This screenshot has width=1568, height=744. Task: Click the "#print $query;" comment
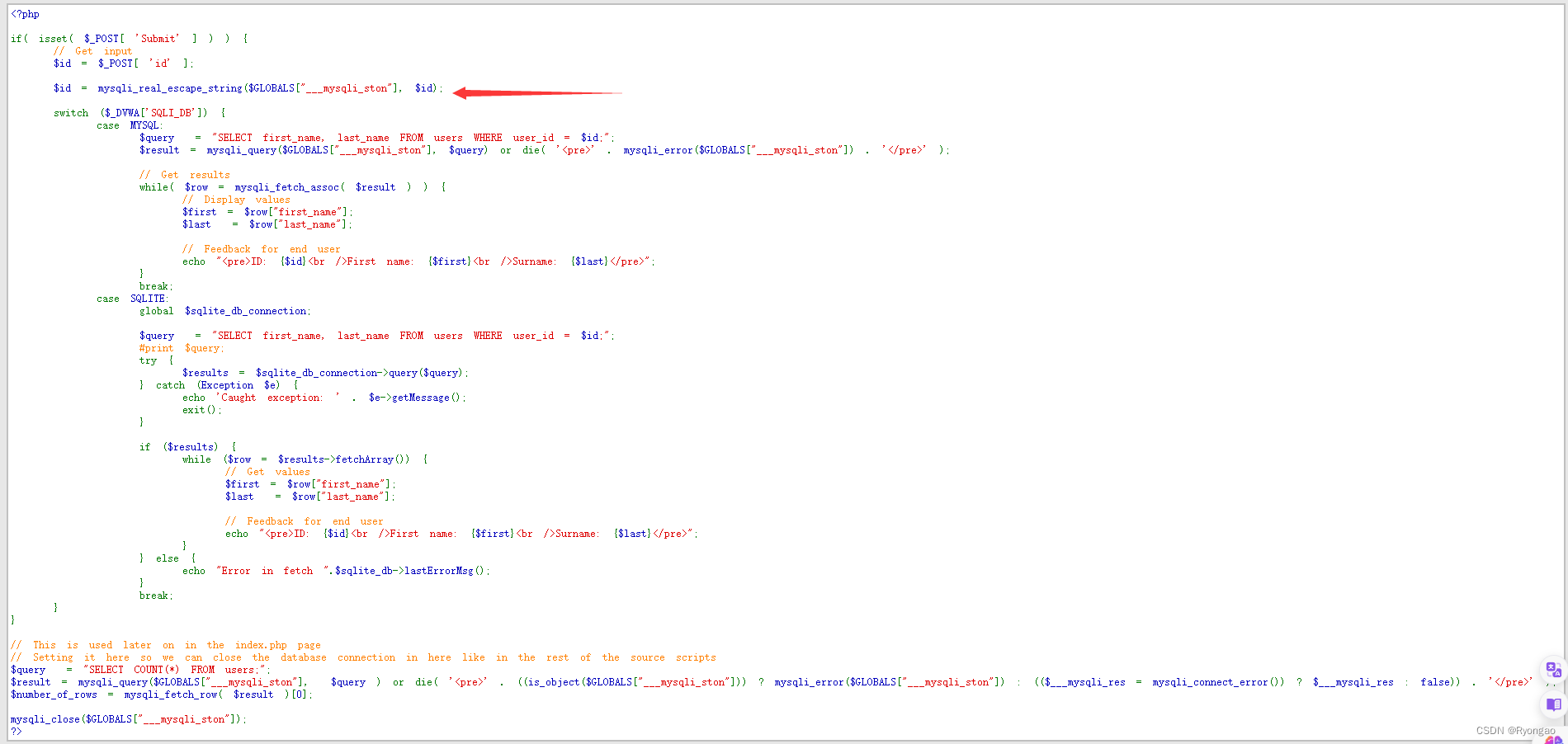pyautogui.click(x=182, y=348)
